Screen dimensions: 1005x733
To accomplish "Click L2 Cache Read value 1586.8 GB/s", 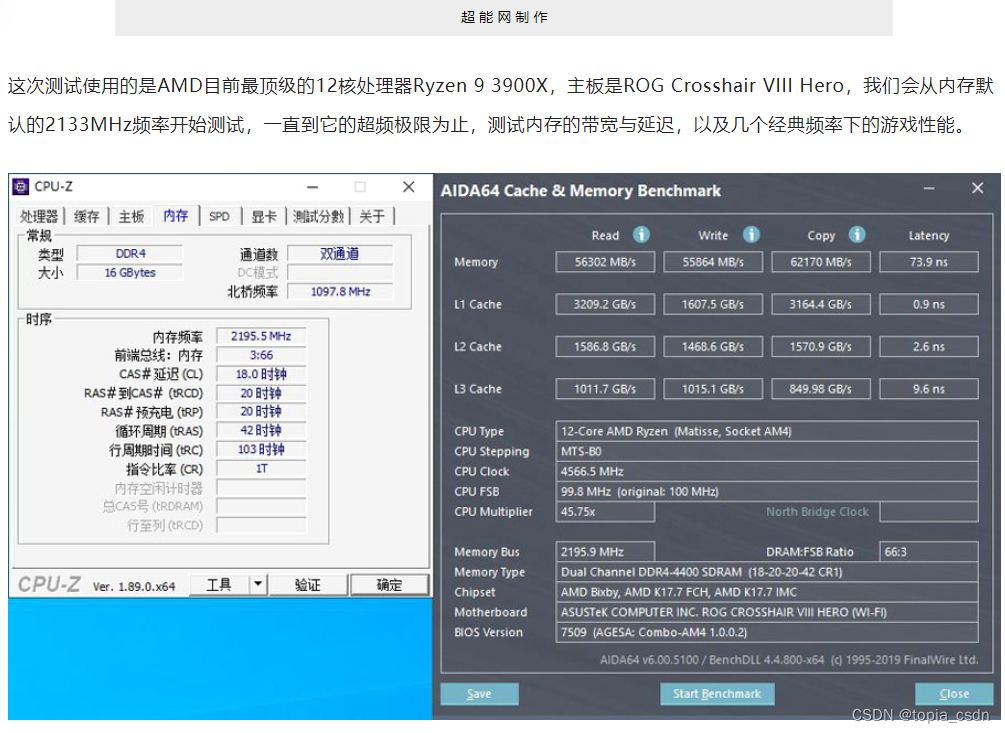I will (x=605, y=347).
